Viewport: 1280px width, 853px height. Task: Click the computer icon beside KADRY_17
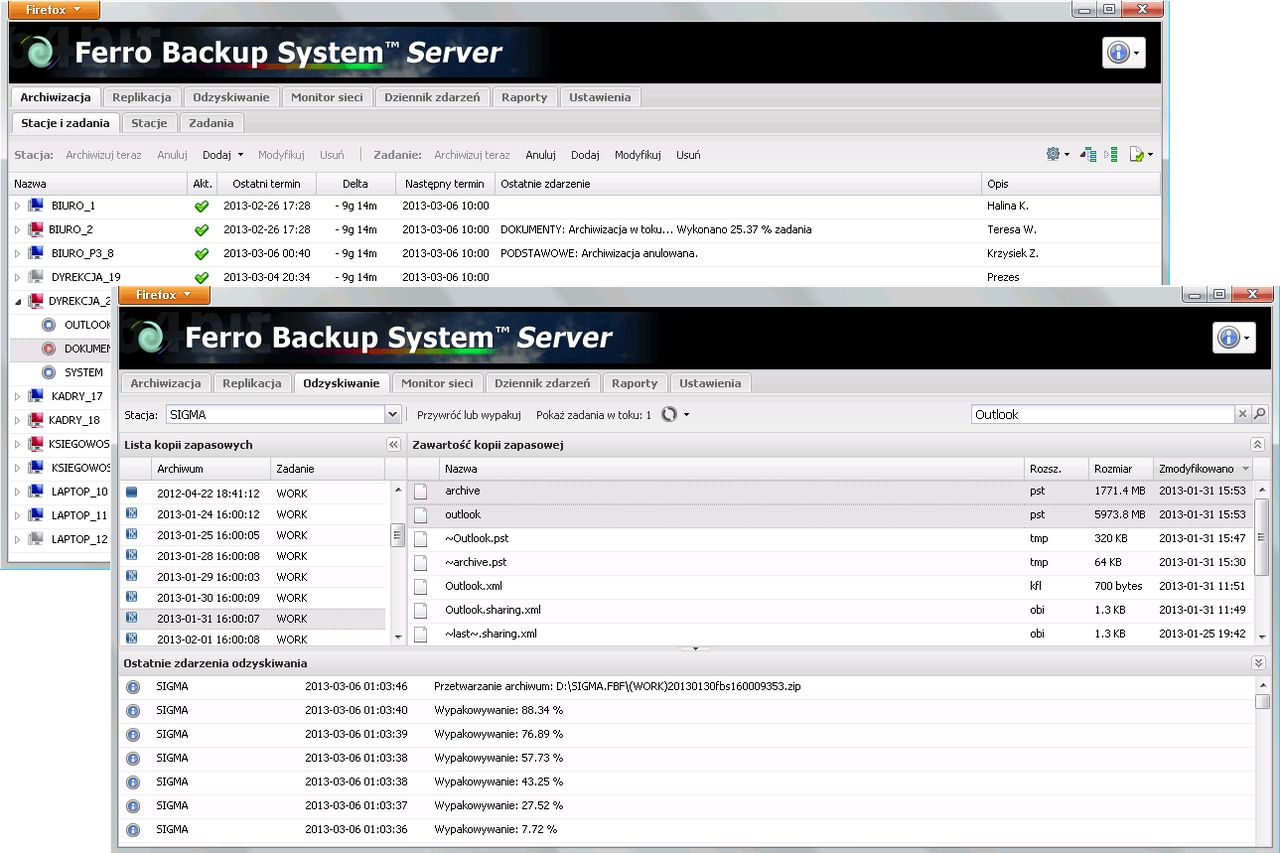point(36,397)
